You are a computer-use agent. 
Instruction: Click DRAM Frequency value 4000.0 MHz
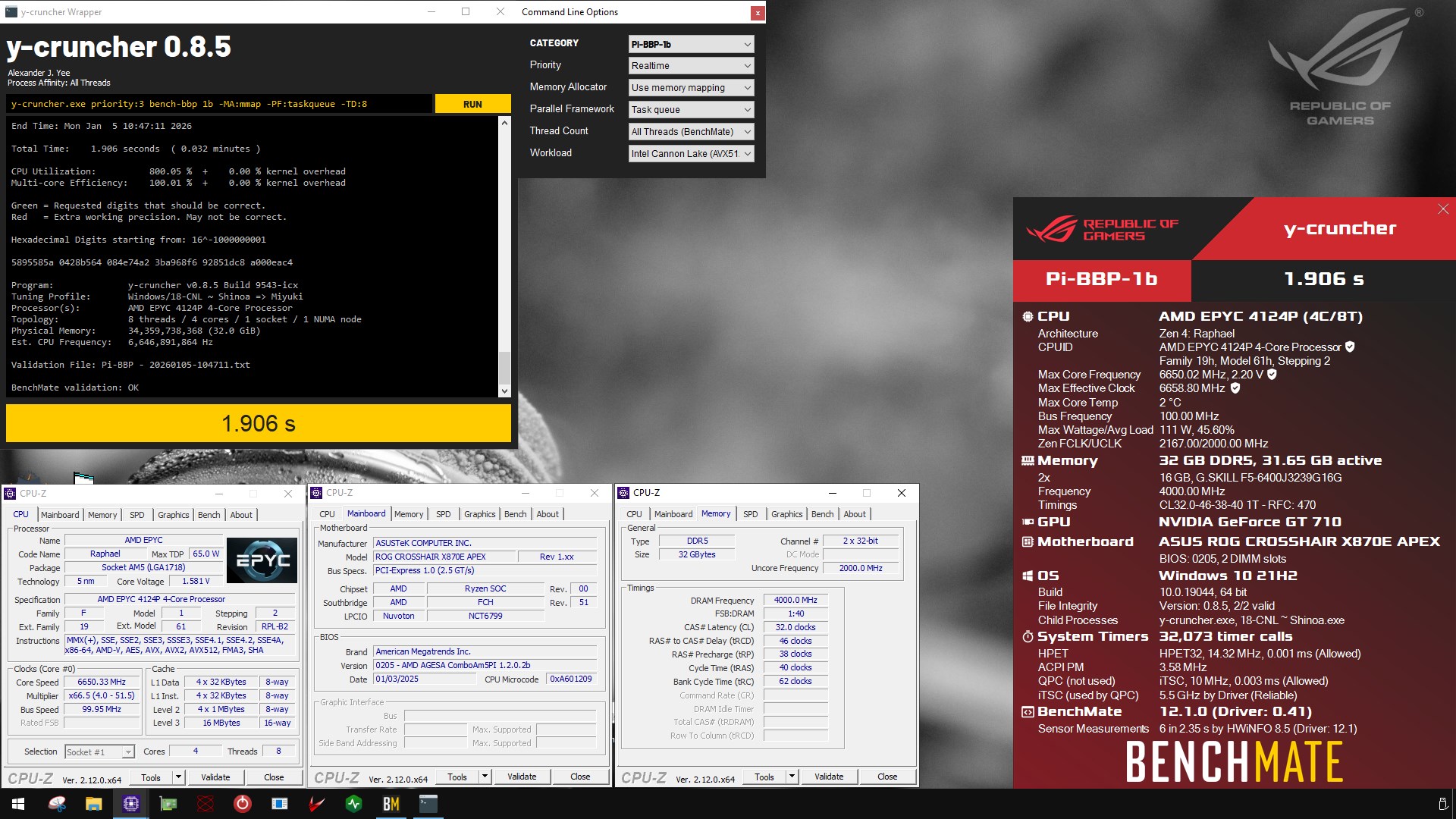click(x=795, y=601)
